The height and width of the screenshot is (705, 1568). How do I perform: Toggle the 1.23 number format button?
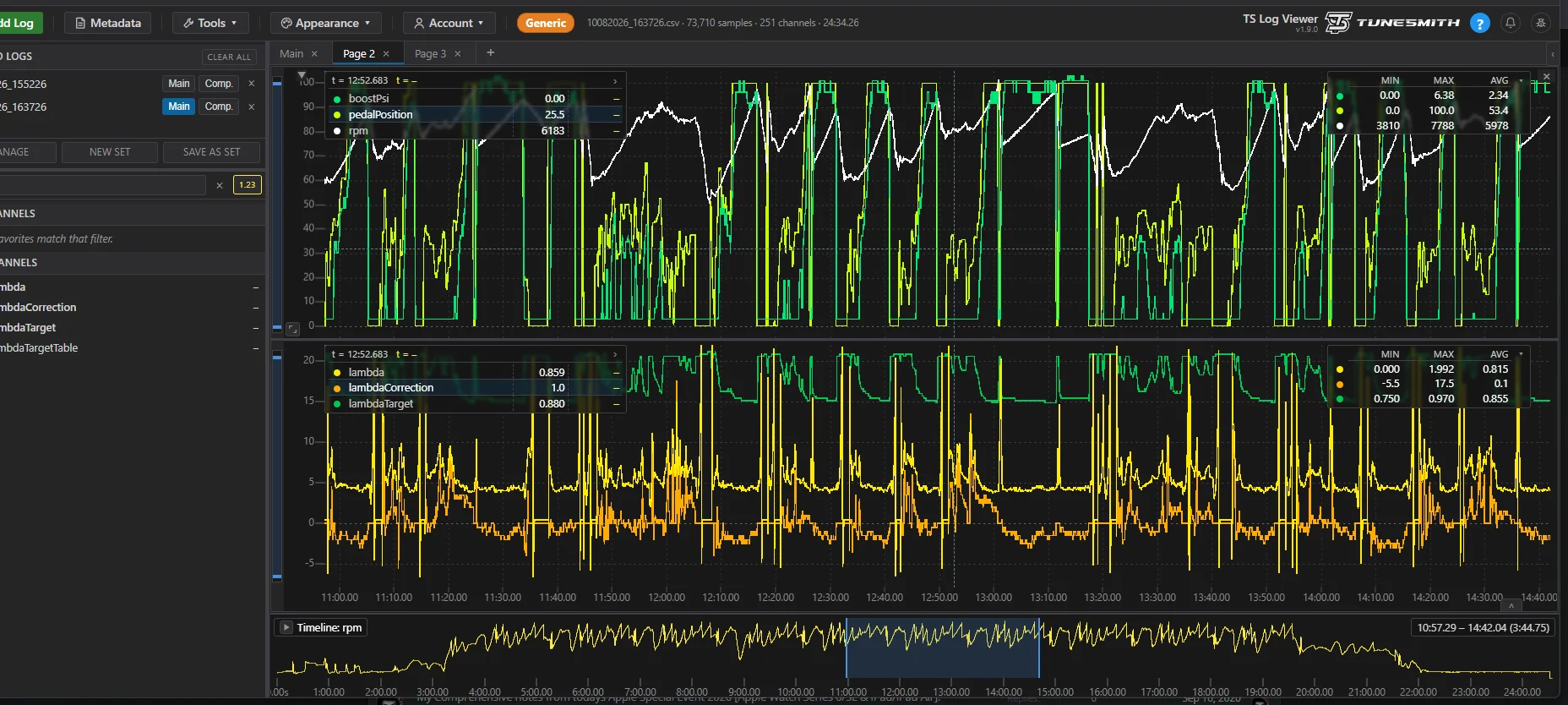[x=247, y=185]
